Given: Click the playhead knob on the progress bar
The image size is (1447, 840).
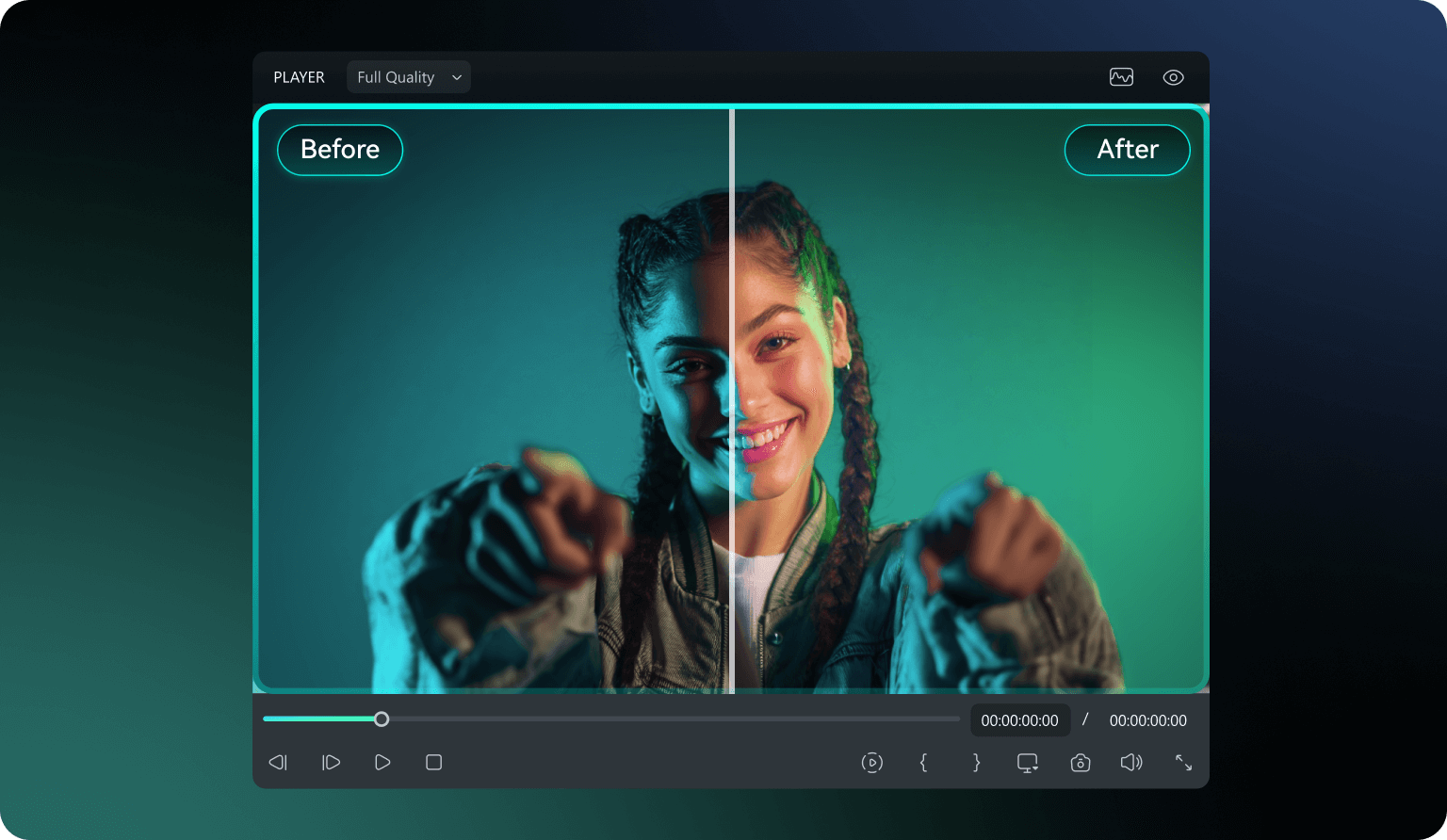Looking at the screenshot, I should click(382, 719).
